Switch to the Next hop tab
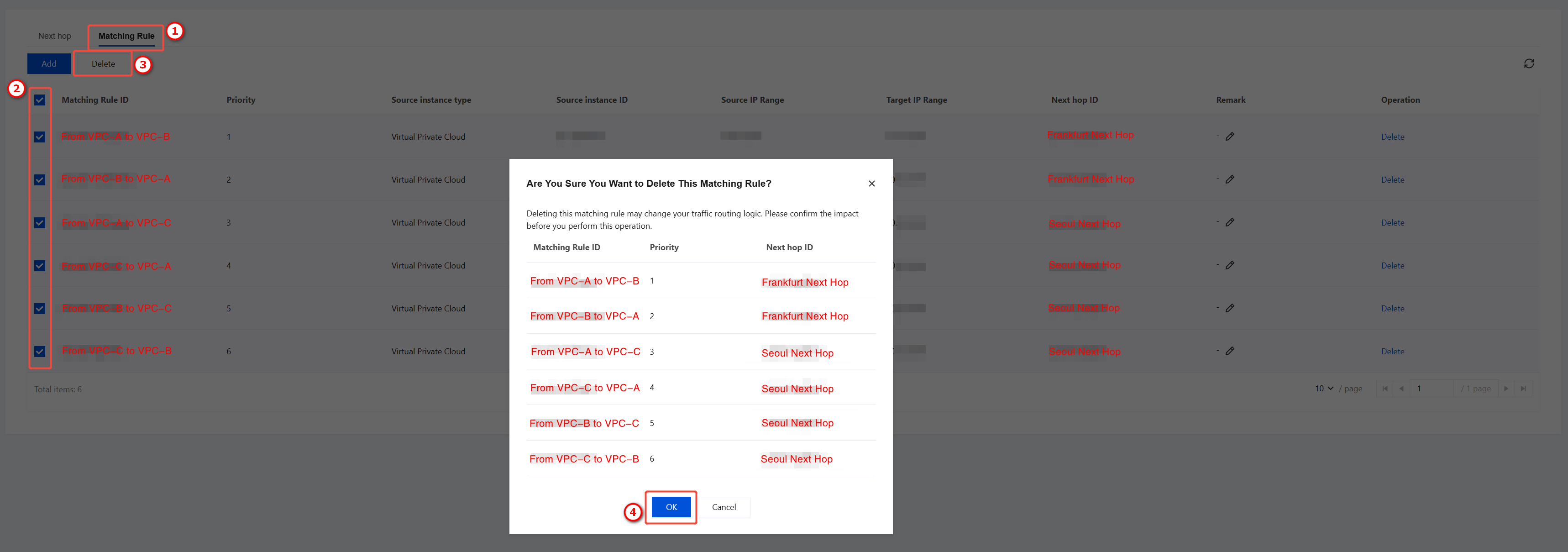The height and width of the screenshot is (552, 1568). coord(54,36)
